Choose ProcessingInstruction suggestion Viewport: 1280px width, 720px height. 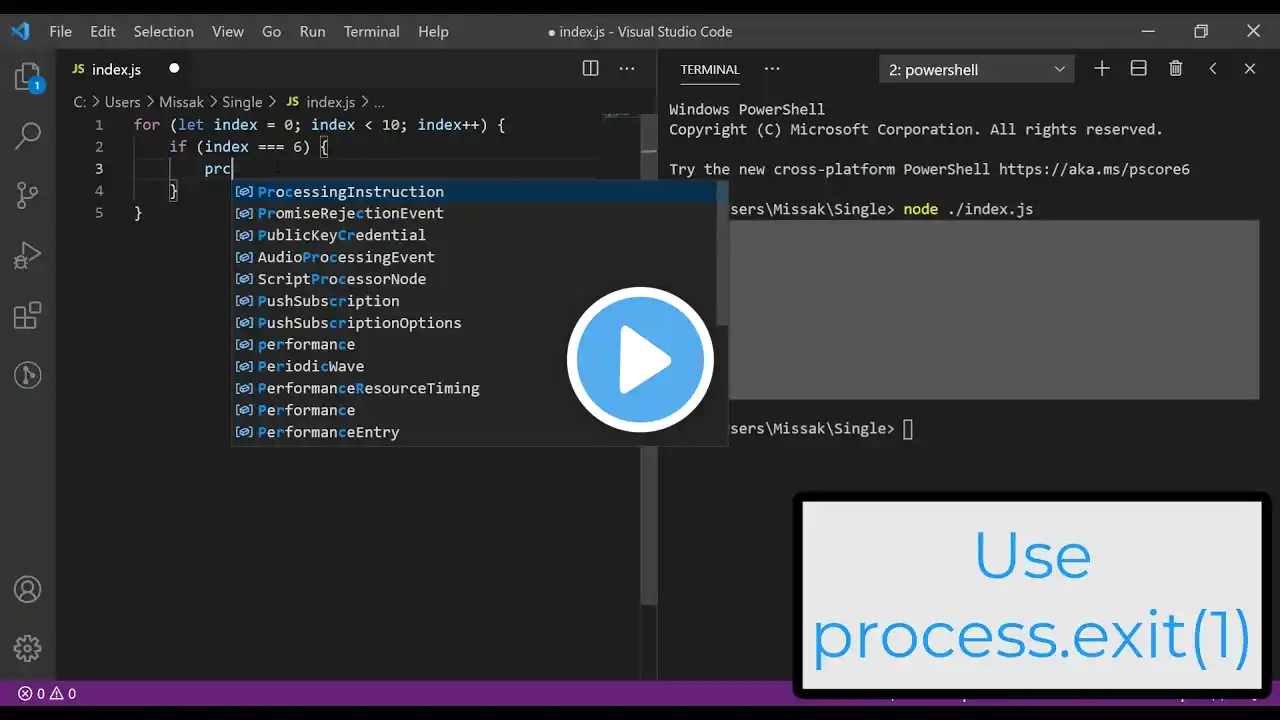(474, 191)
